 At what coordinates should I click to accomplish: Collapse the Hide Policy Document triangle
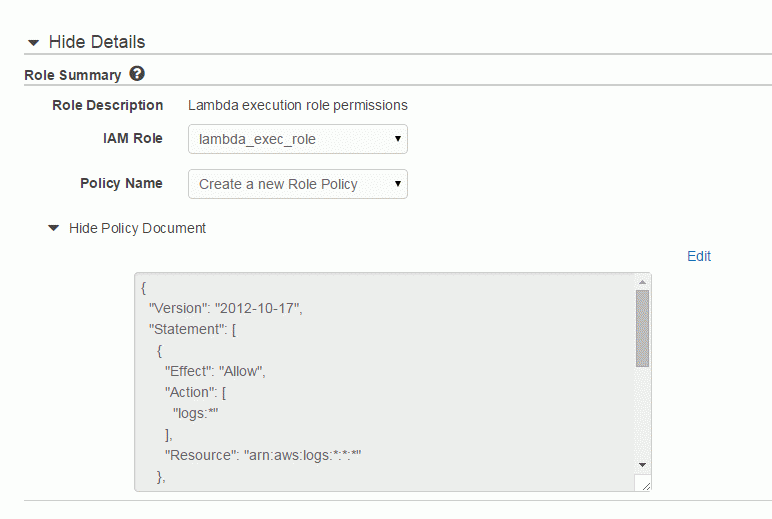pyautogui.click(x=54, y=228)
